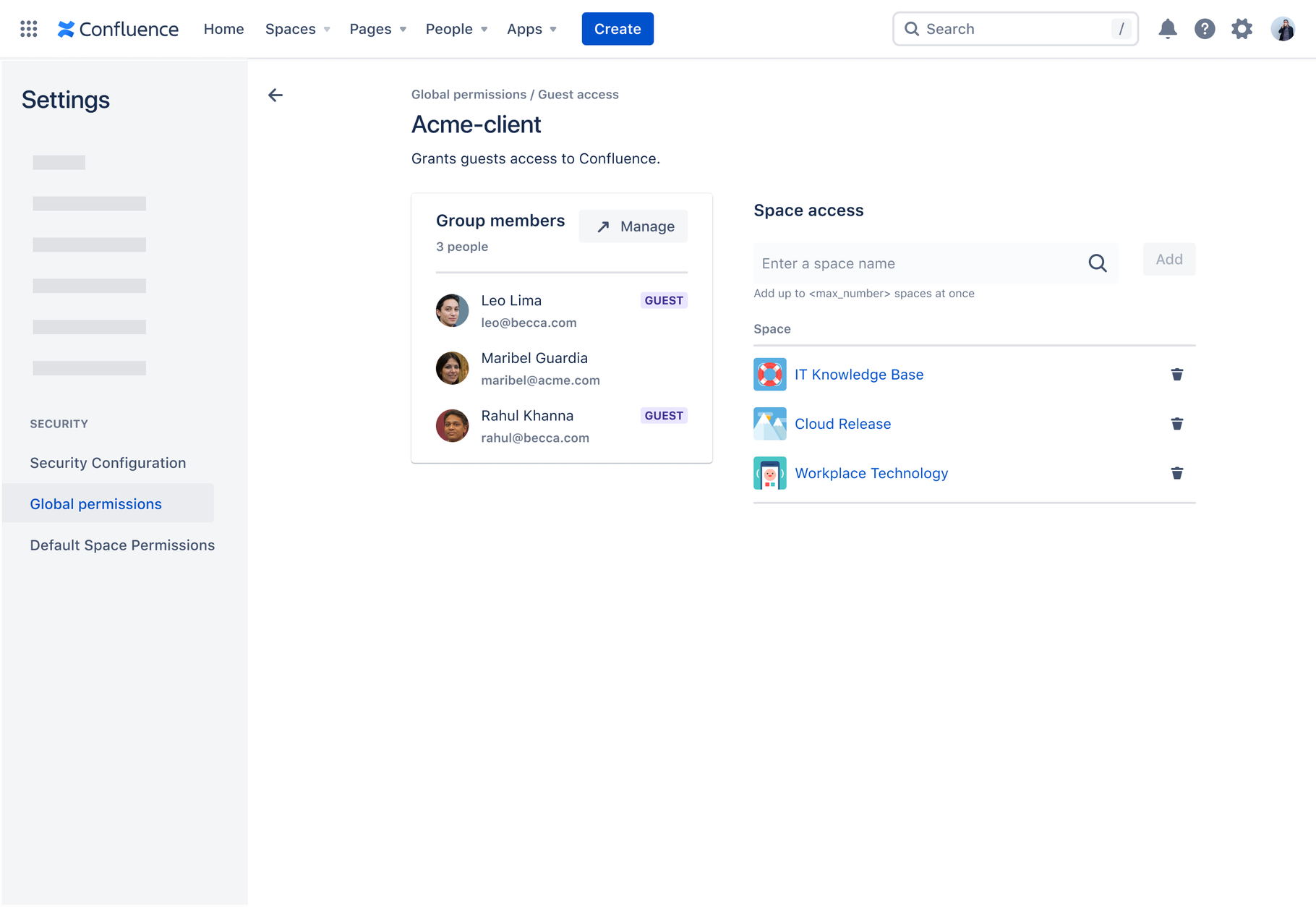
Task: Expand the Apps dropdown
Action: (531, 29)
